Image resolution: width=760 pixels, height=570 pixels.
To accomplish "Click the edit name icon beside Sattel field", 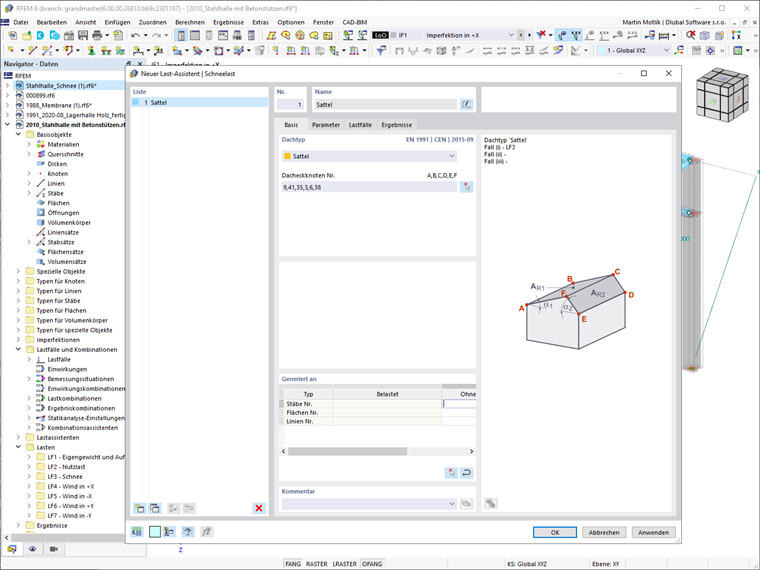I will [x=466, y=104].
